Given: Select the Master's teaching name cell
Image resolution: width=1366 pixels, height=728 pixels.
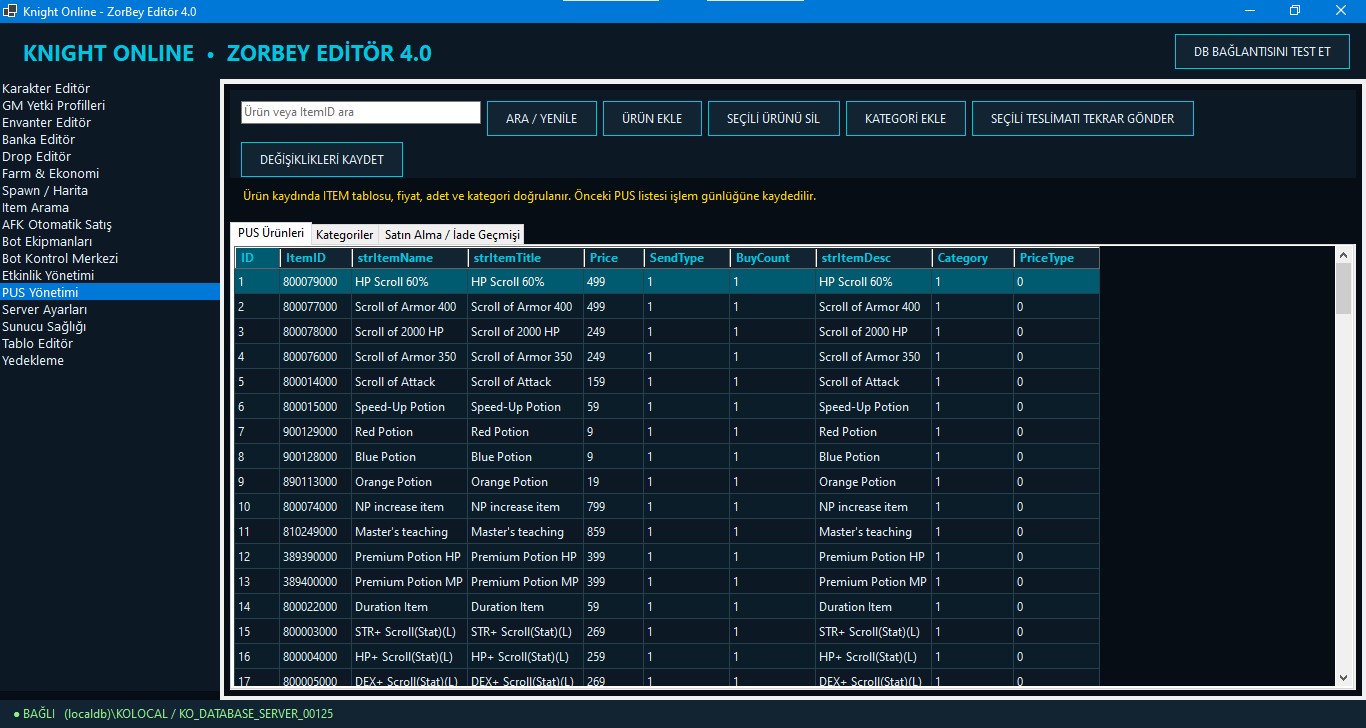Looking at the screenshot, I should [x=410, y=532].
